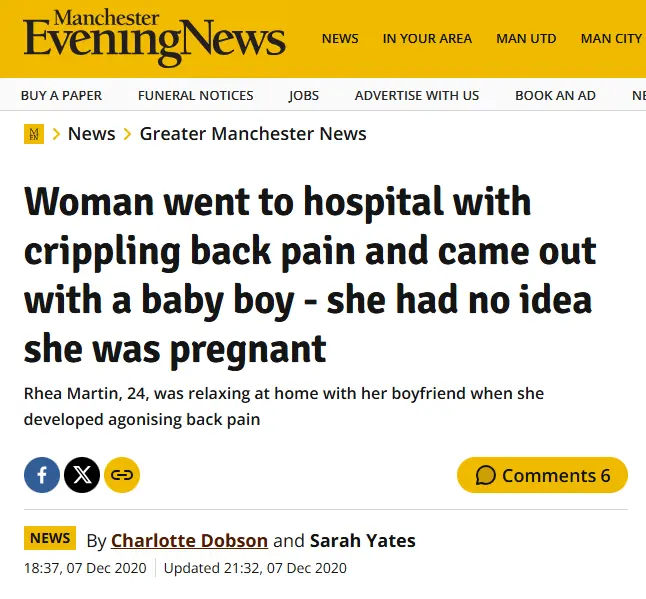
Task: Click Advertise With Us link
Action: [417, 95]
